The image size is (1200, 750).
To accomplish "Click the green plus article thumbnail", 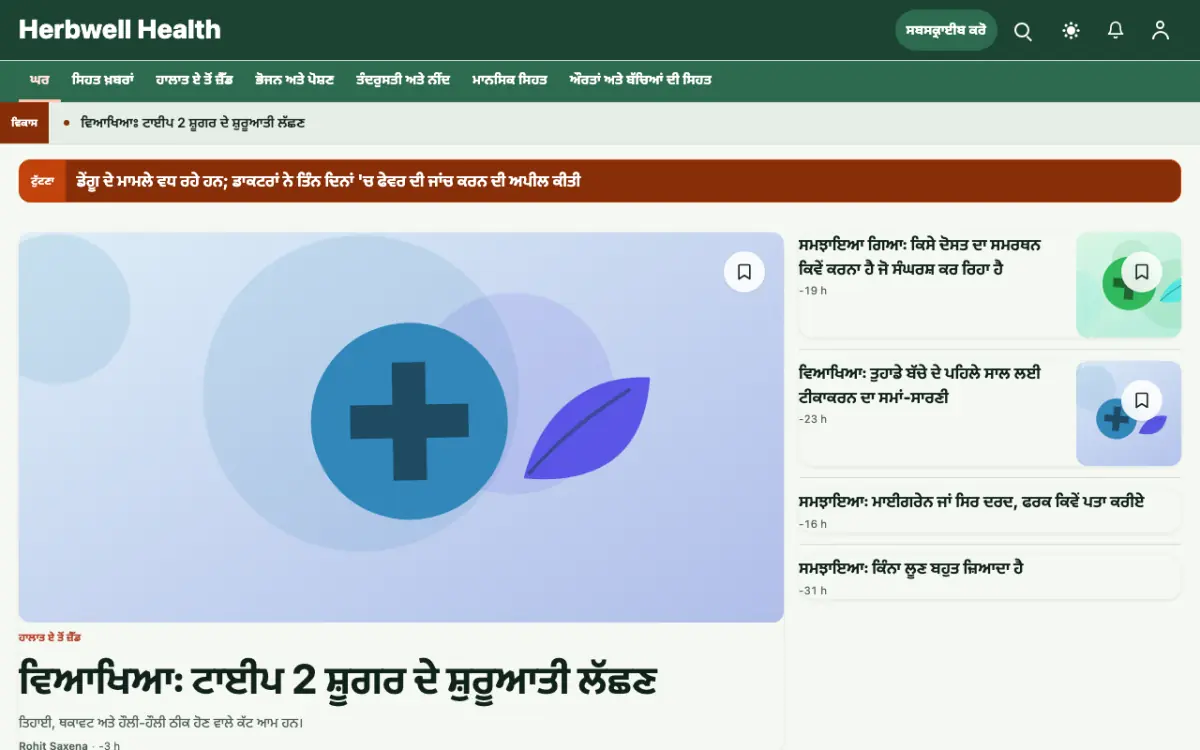I will point(1128,285).
